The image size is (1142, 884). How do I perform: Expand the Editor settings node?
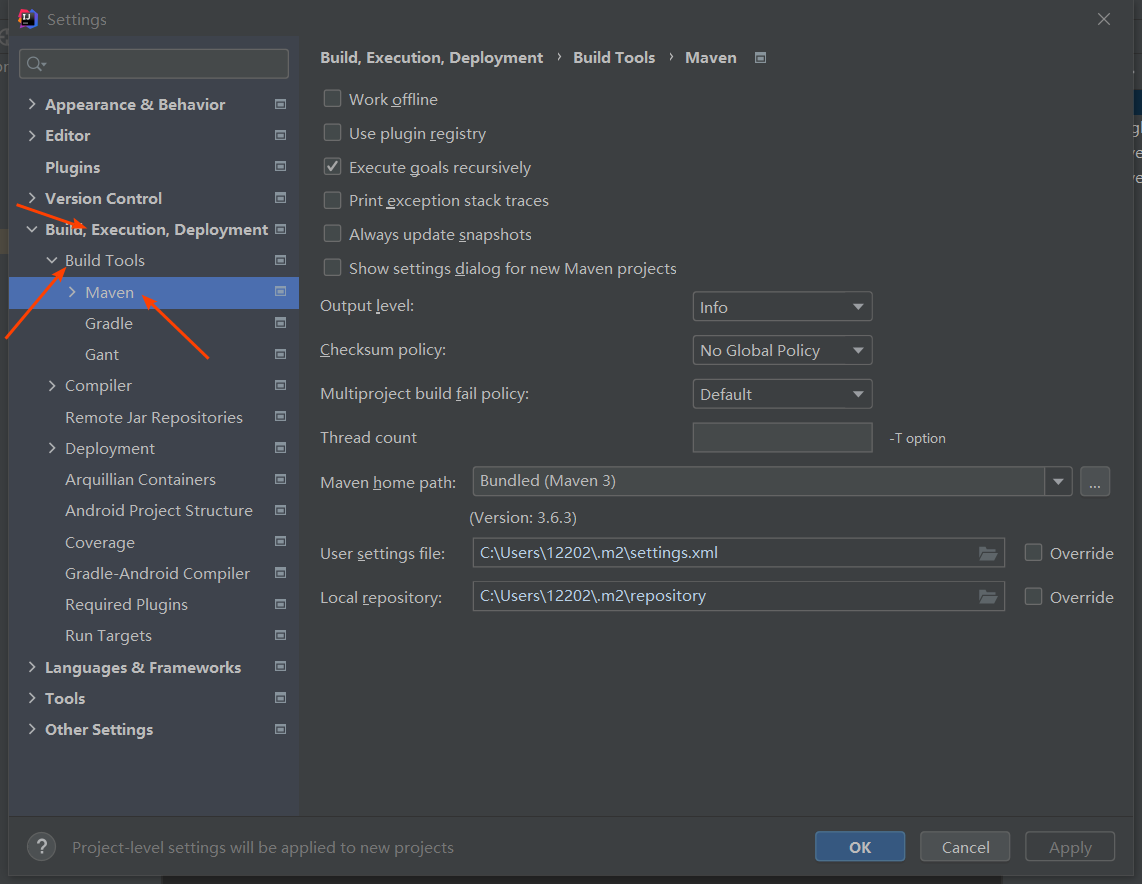click(31, 135)
